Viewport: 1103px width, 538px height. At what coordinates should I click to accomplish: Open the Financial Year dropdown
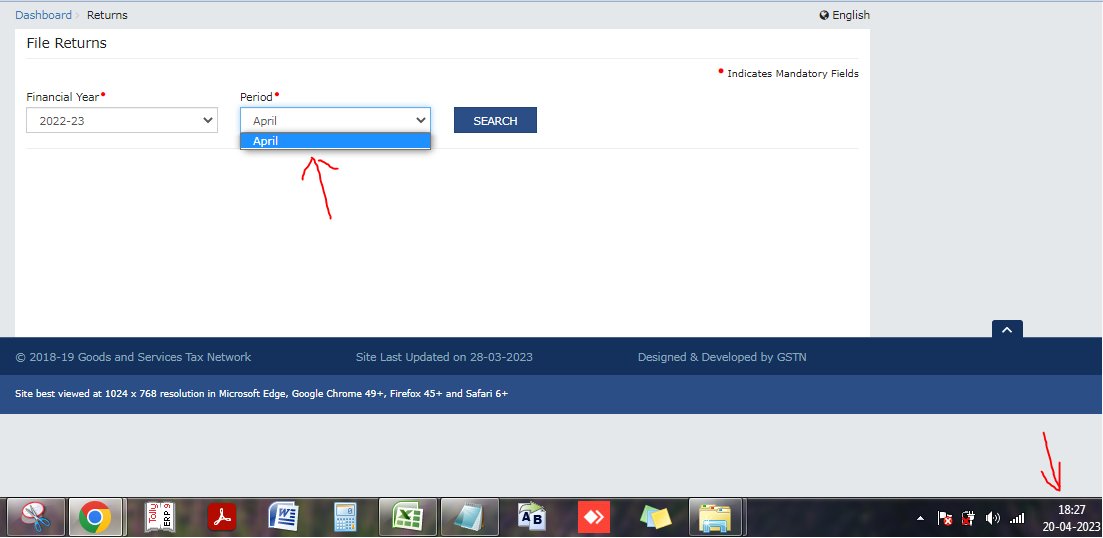pyautogui.click(x=122, y=120)
